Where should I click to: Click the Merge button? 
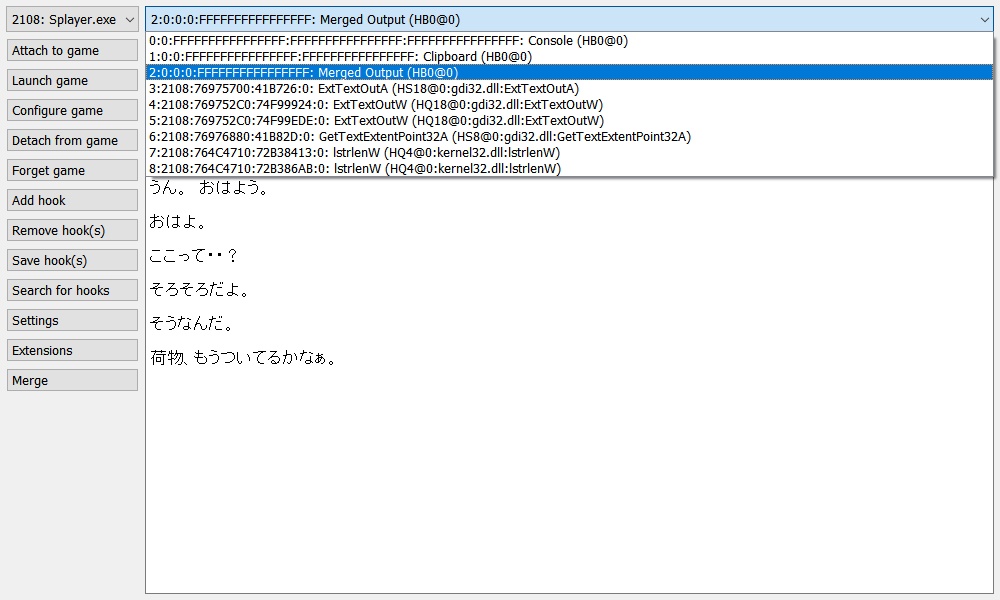tap(72, 381)
